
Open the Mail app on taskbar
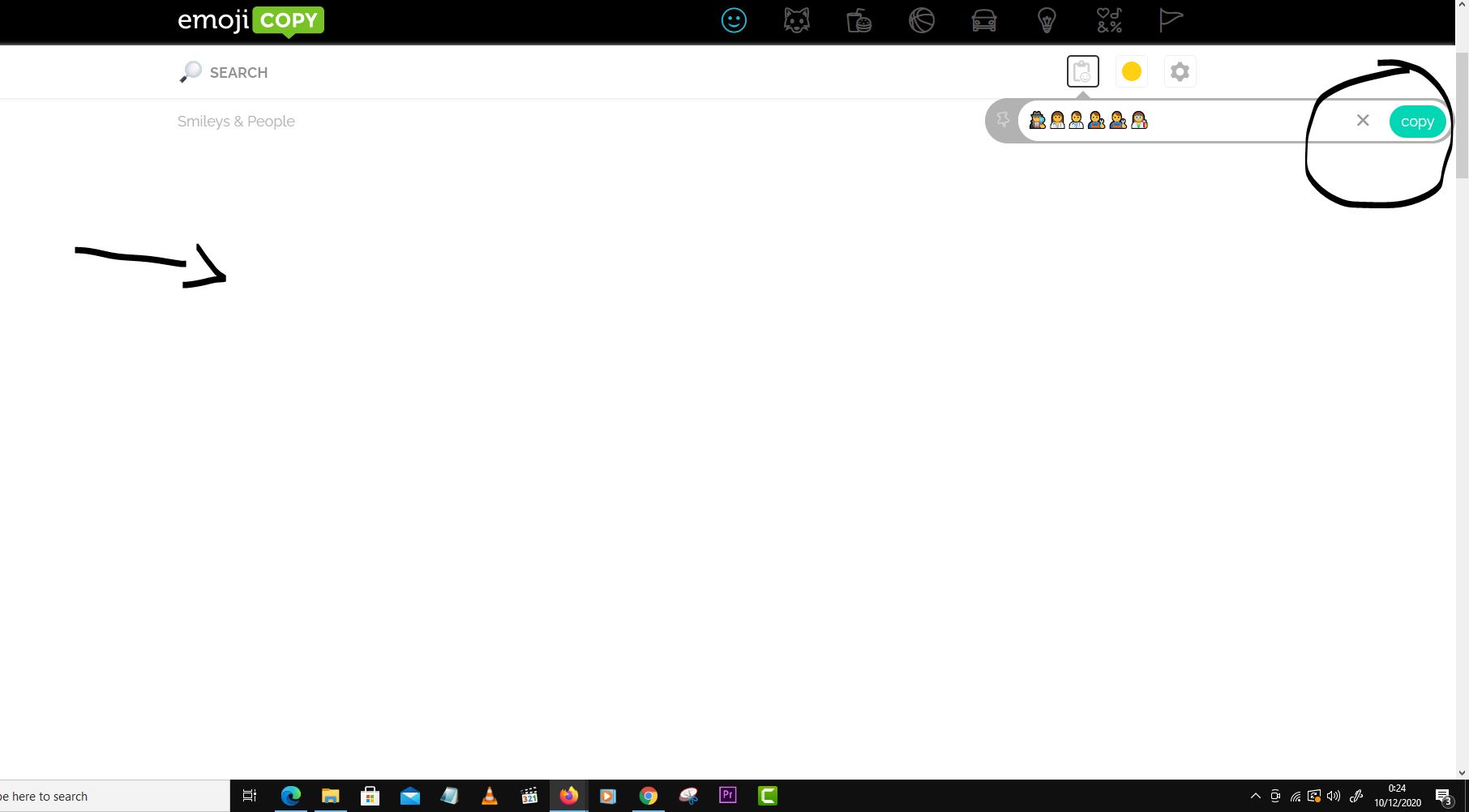pos(409,796)
